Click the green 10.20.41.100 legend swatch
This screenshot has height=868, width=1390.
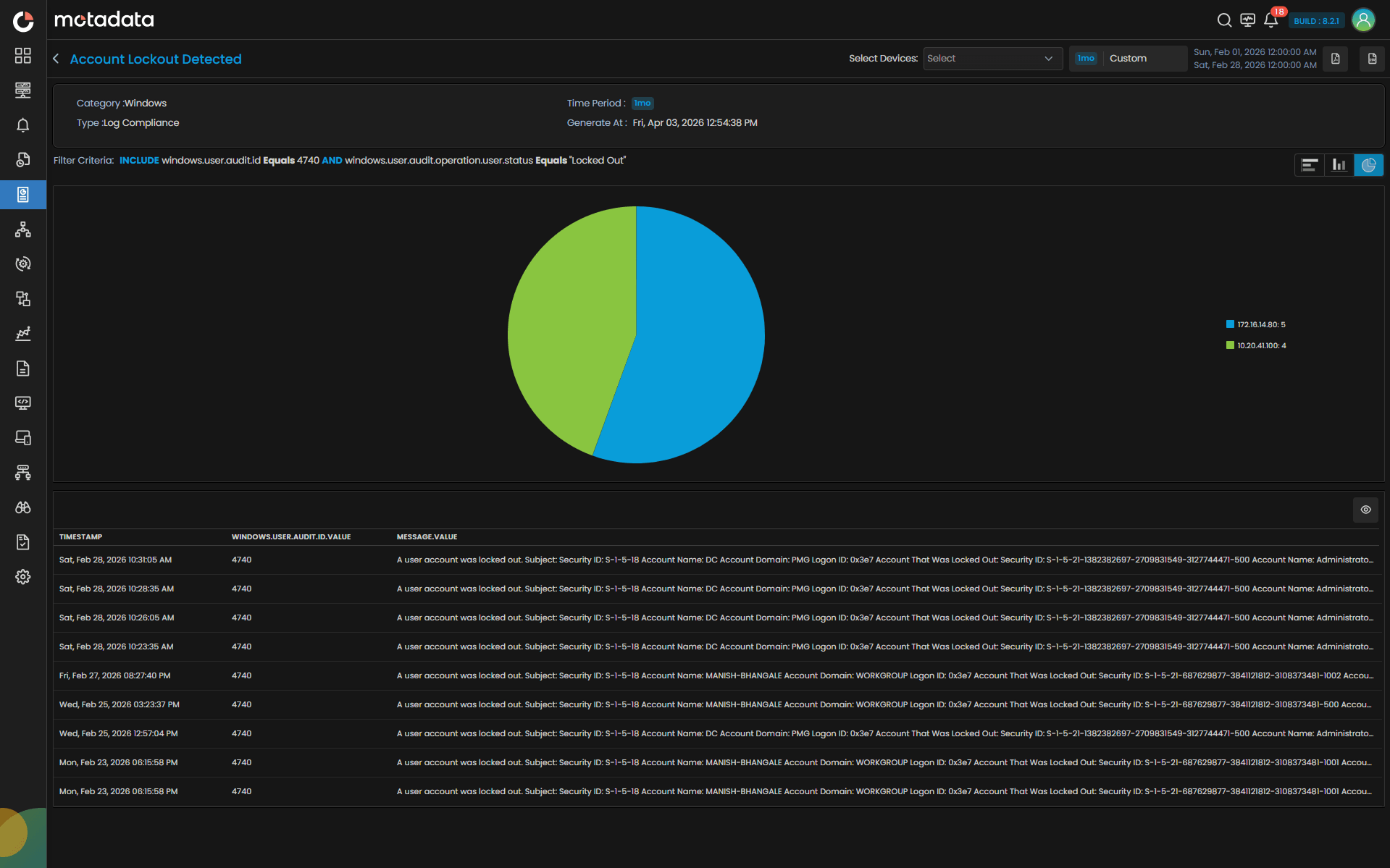1229,345
